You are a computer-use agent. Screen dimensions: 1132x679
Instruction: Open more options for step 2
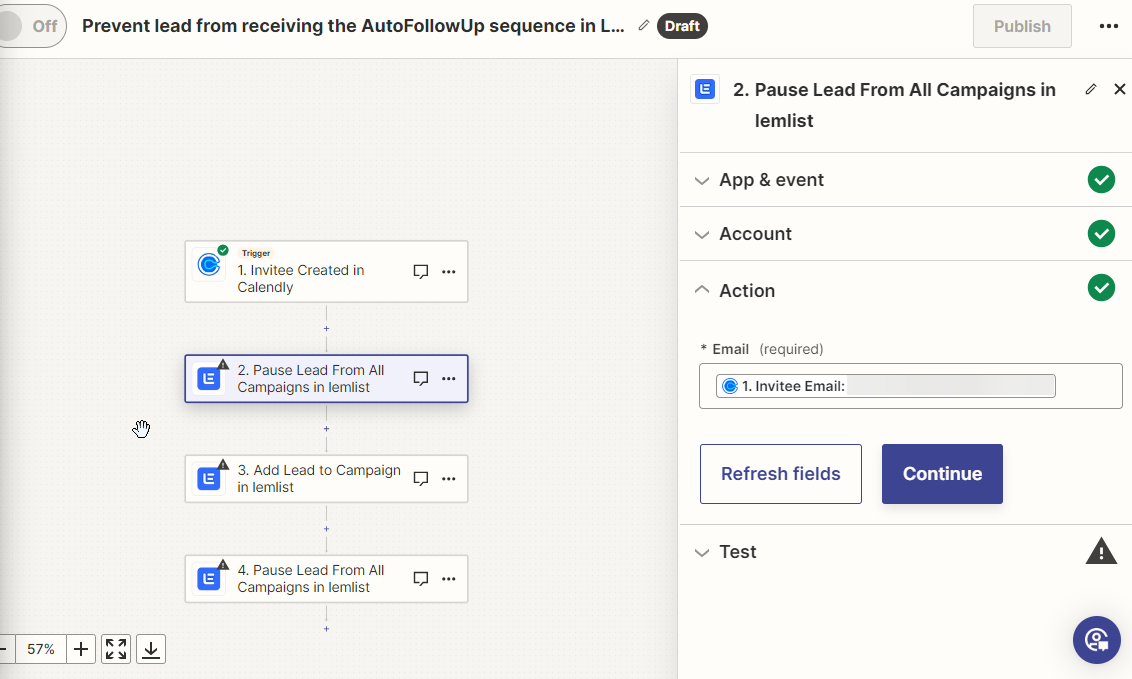(x=448, y=379)
